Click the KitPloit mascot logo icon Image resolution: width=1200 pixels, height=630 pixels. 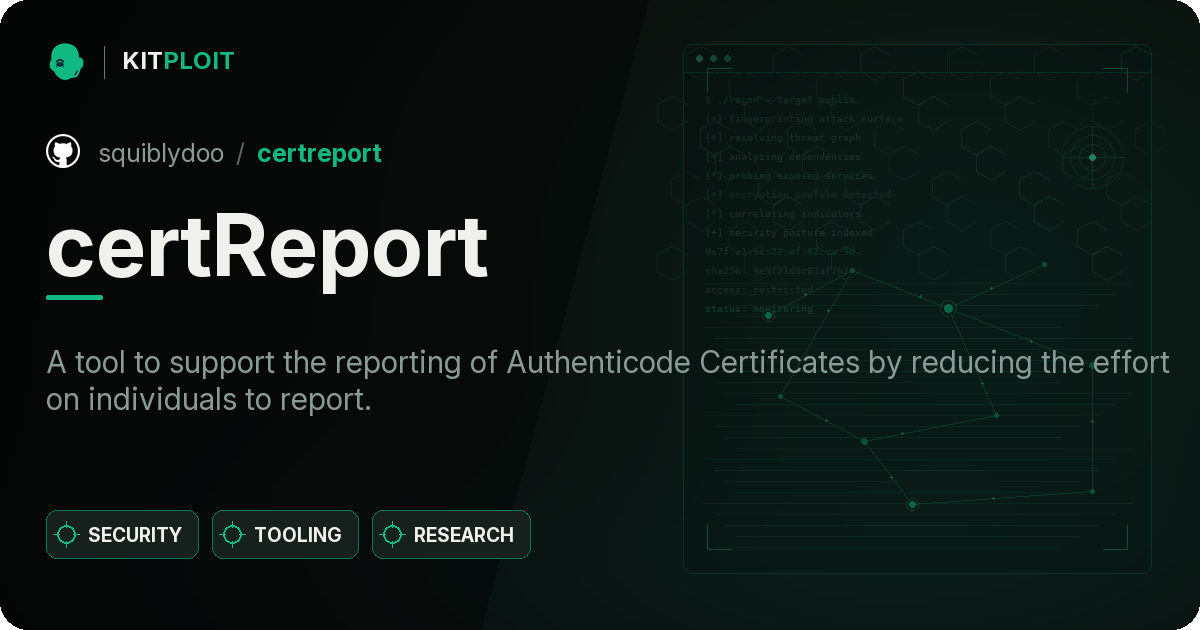(x=66, y=61)
